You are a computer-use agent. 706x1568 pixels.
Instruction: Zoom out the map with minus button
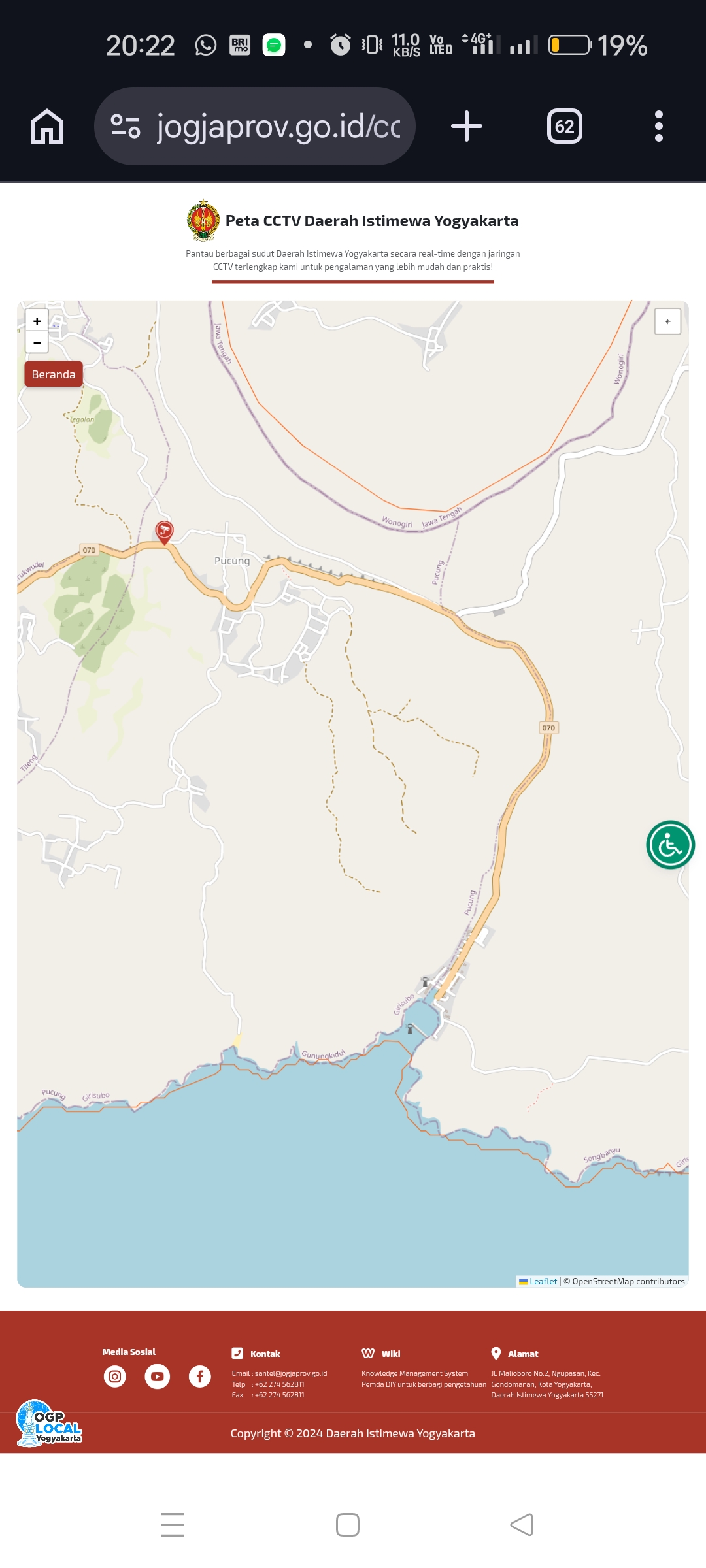pos(37,342)
